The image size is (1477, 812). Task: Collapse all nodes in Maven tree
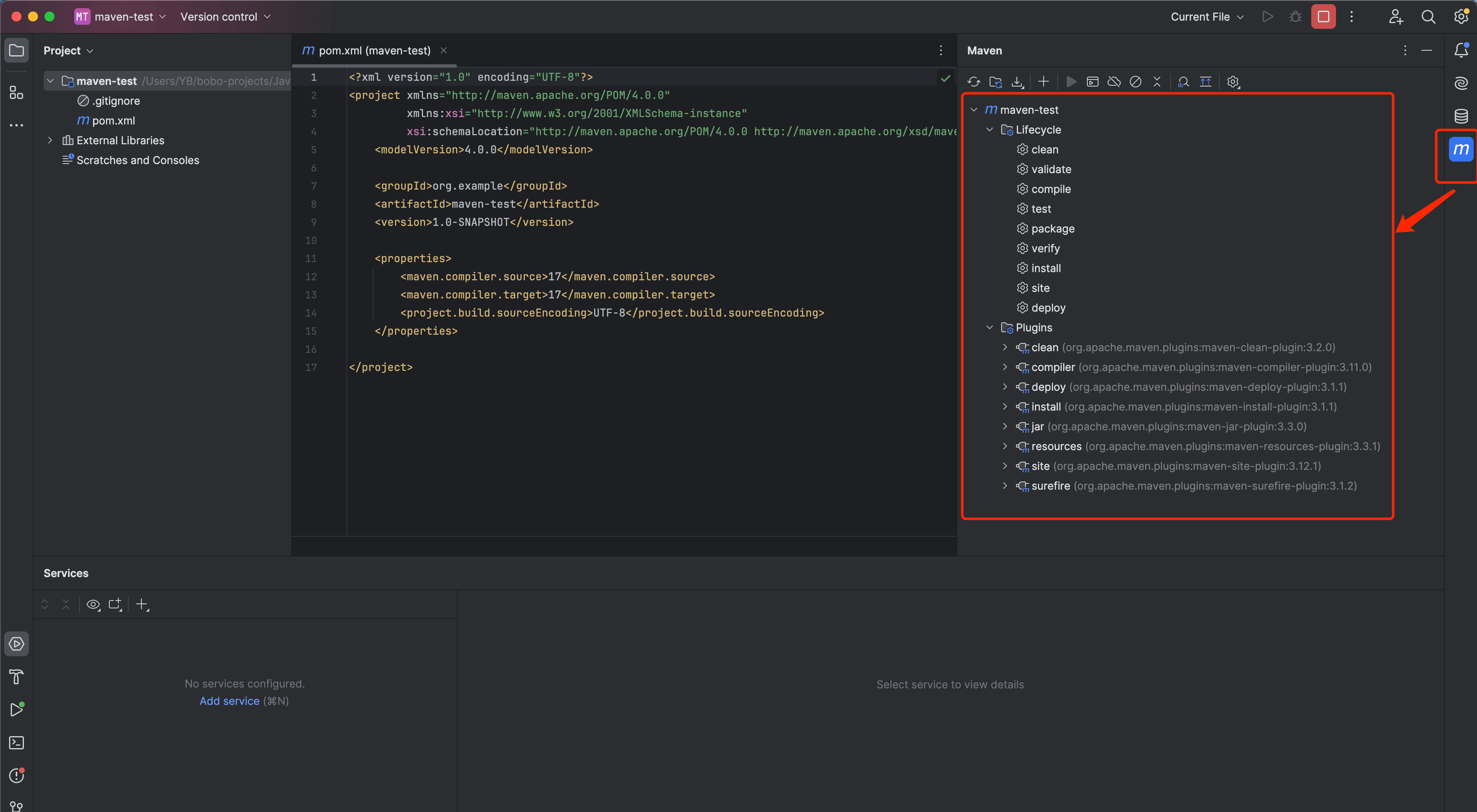tap(1157, 82)
